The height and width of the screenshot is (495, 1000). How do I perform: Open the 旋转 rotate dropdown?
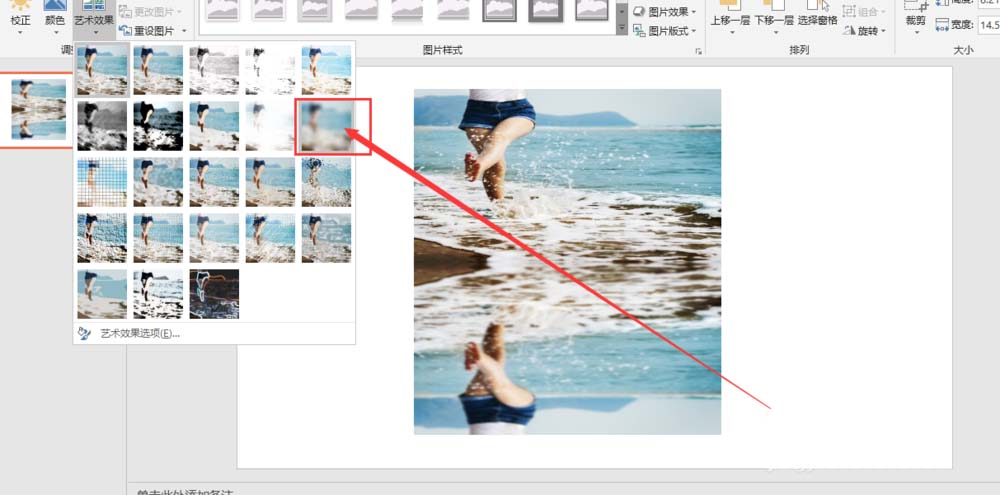coord(865,31)
